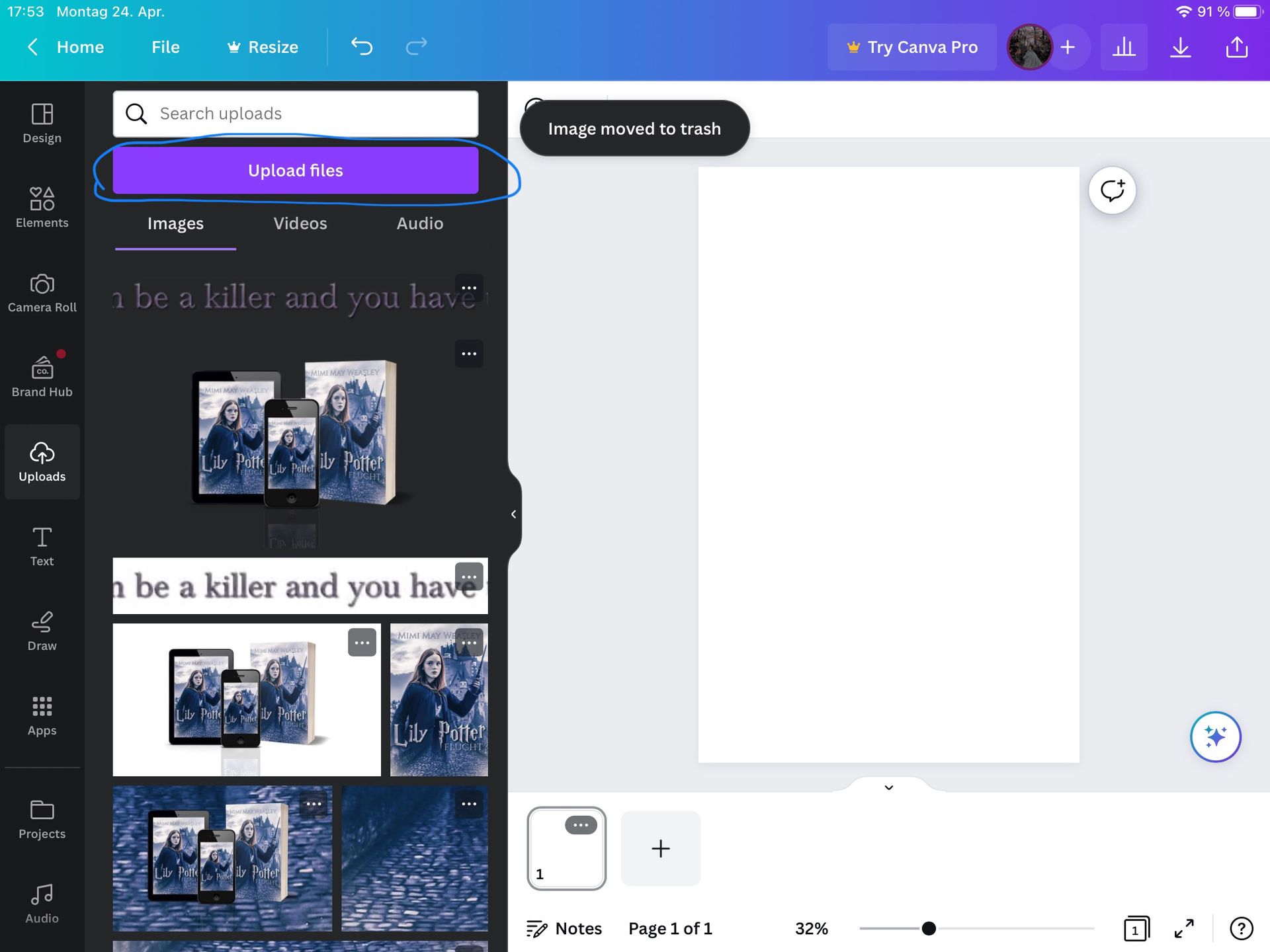Click the Upload files button
The width and height of the screenshot is (1270, 952).
coord(295,171)
